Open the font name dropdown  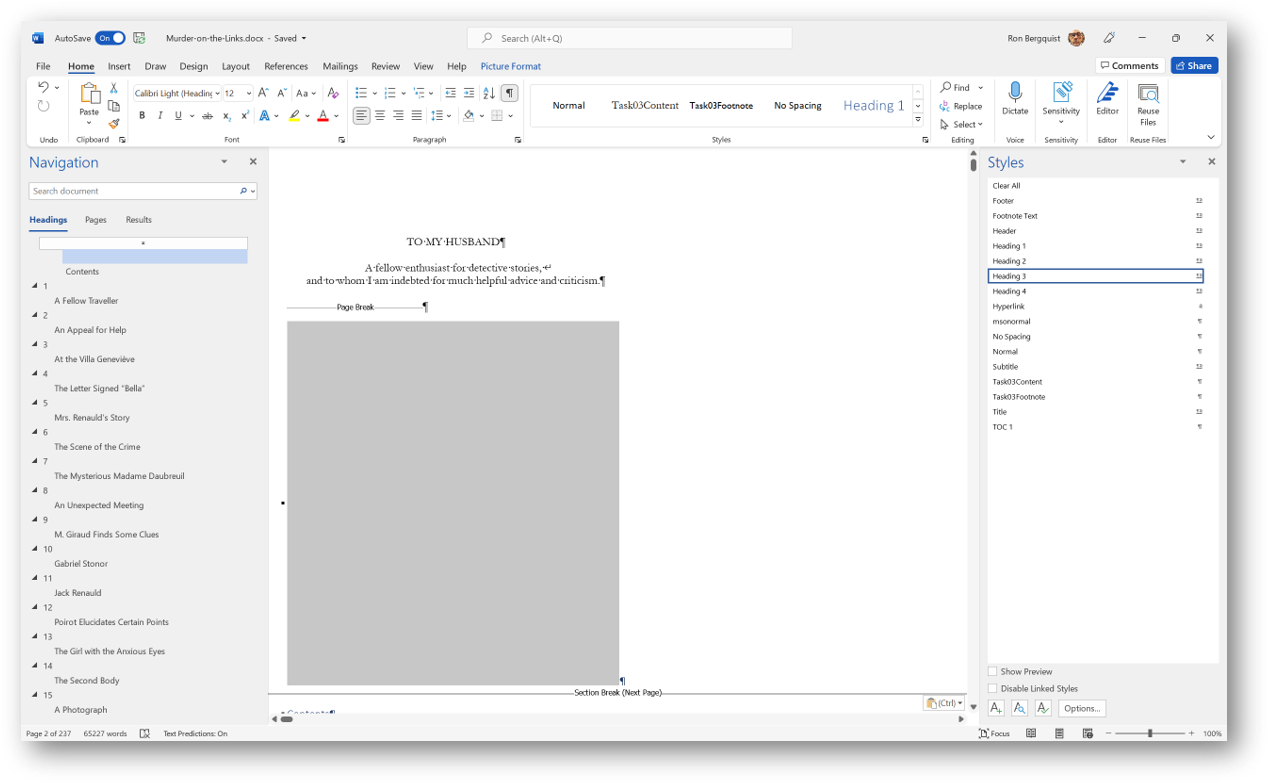pyautogui.click(x=217, y=93)
